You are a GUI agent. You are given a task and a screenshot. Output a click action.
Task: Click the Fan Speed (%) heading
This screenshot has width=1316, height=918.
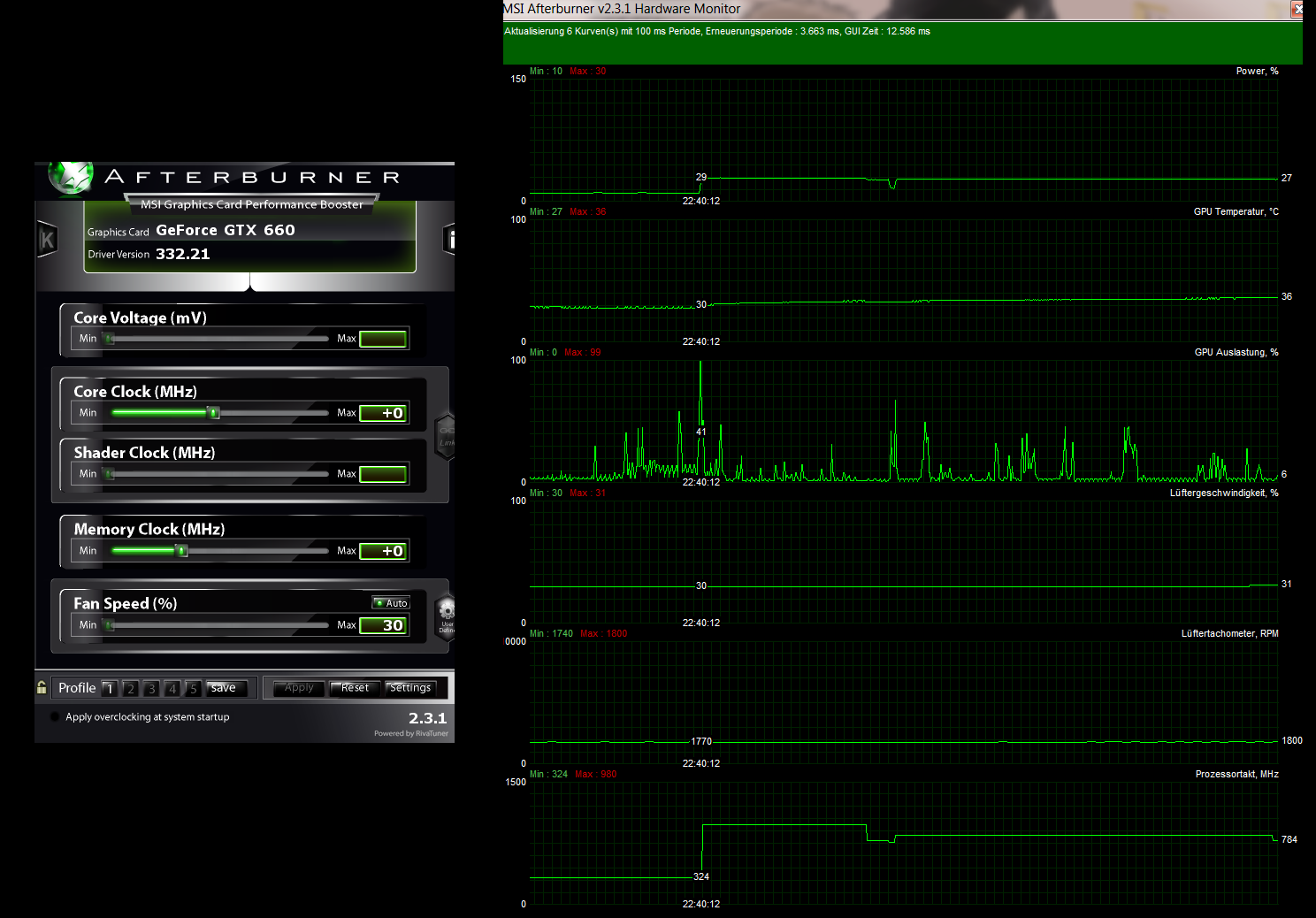click(126, 603)
